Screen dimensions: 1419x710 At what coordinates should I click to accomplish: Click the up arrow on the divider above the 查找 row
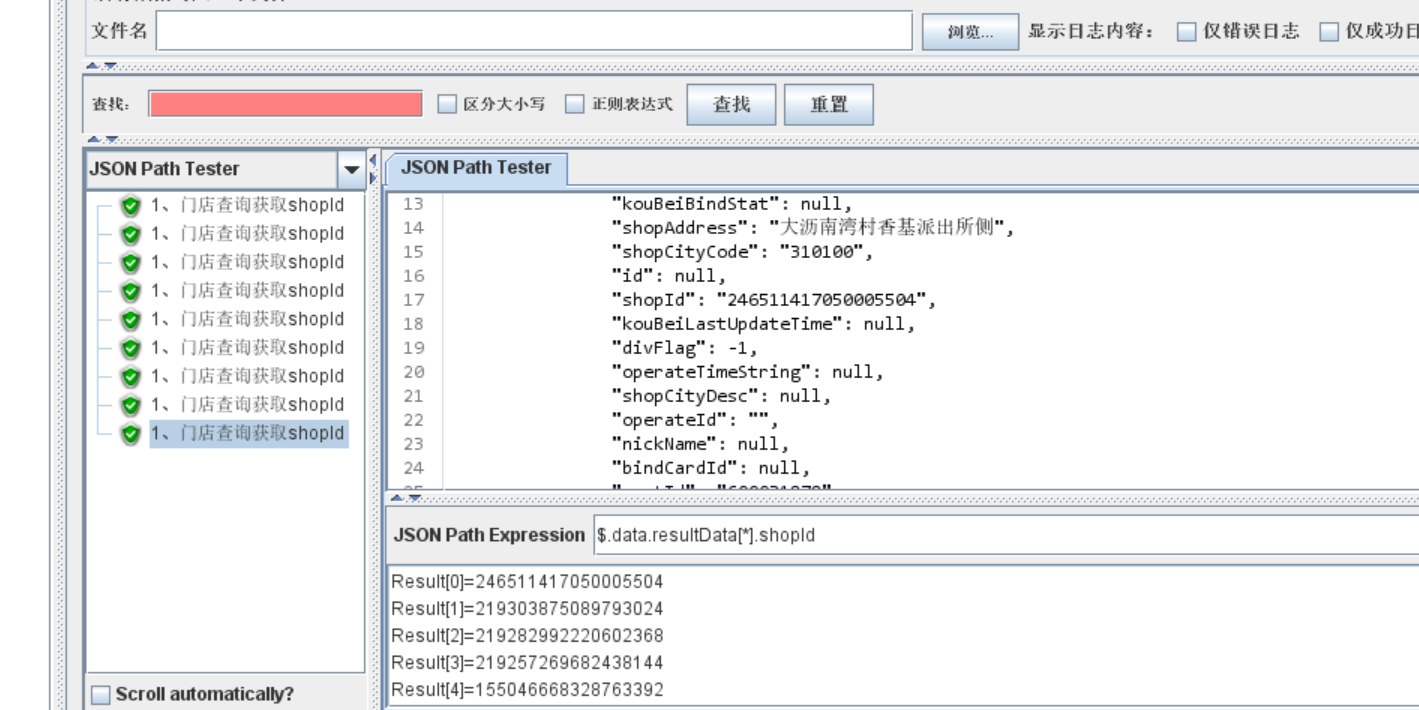click(x=92, y=67)
